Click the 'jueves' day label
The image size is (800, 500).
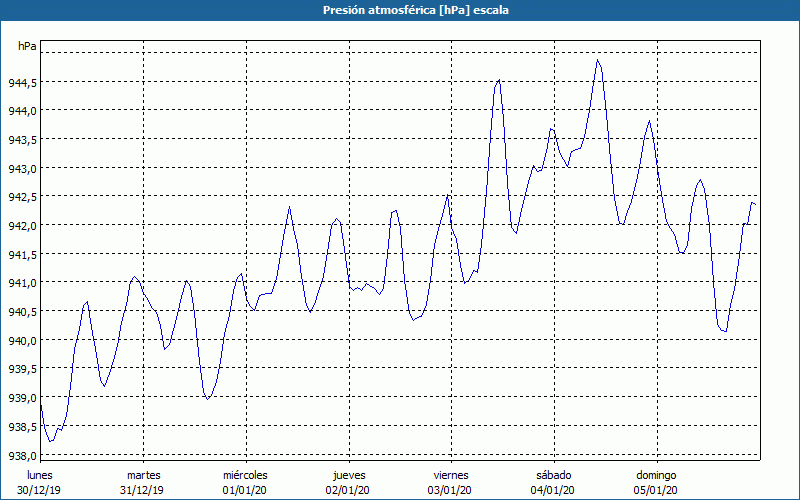click(x=349, y=475)
